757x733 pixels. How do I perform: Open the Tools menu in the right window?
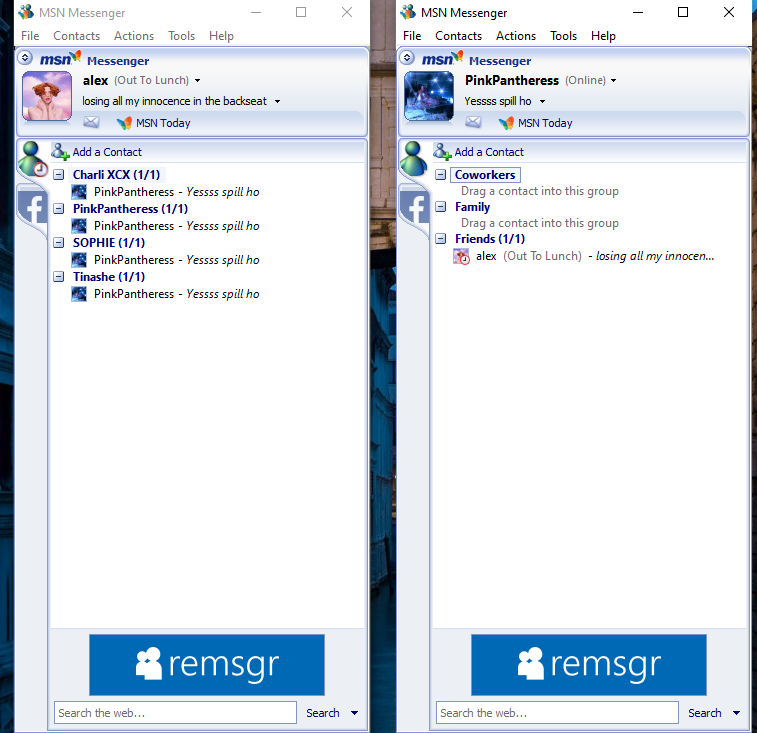(563, 36)
